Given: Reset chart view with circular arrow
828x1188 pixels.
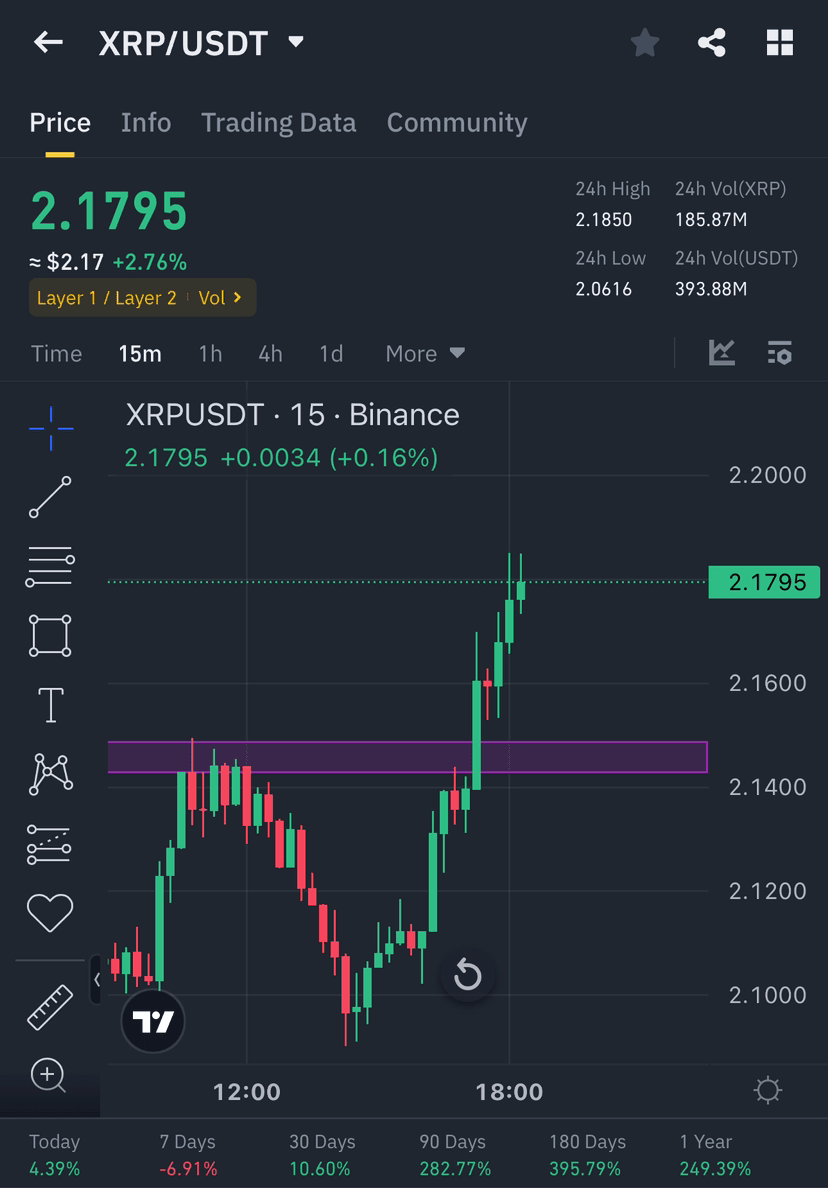Looking at the screenshot, I should coord(467,975).
